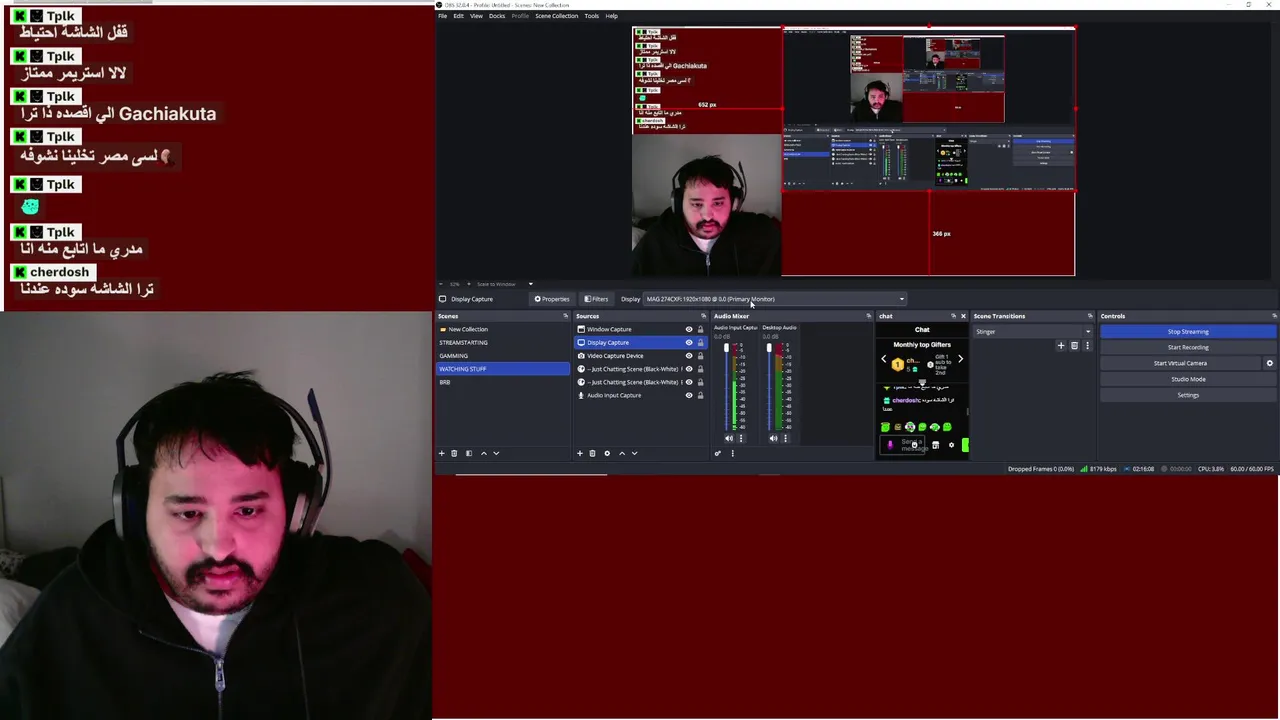Image resolution: width=1280 pixels, height=720 pixels.
Task: Open Audio Mixer toolbar three-dot menu
Action: [732, 453]
